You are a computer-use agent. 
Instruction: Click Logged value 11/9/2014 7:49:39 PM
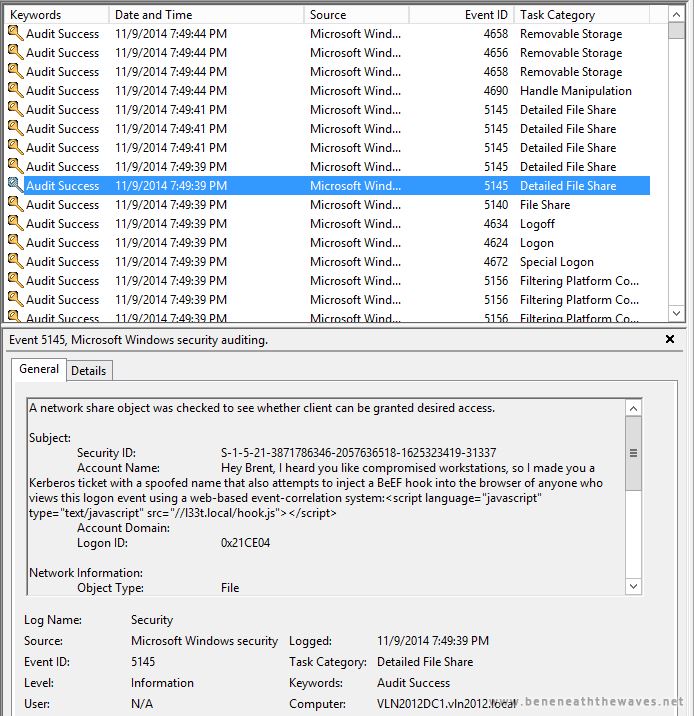pyautogui.click(x=433, y=641)
